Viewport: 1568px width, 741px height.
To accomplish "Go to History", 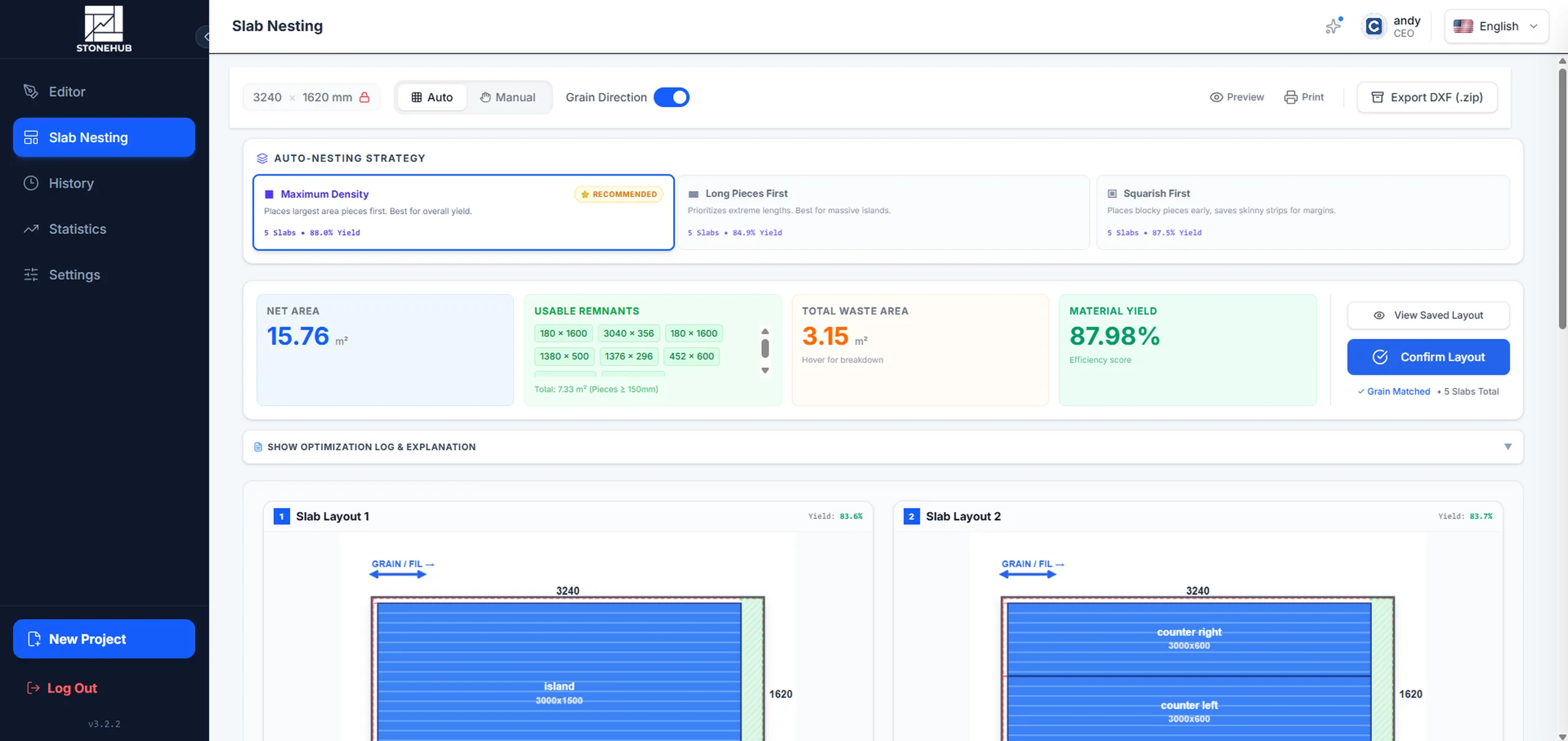I will (104, 183).
